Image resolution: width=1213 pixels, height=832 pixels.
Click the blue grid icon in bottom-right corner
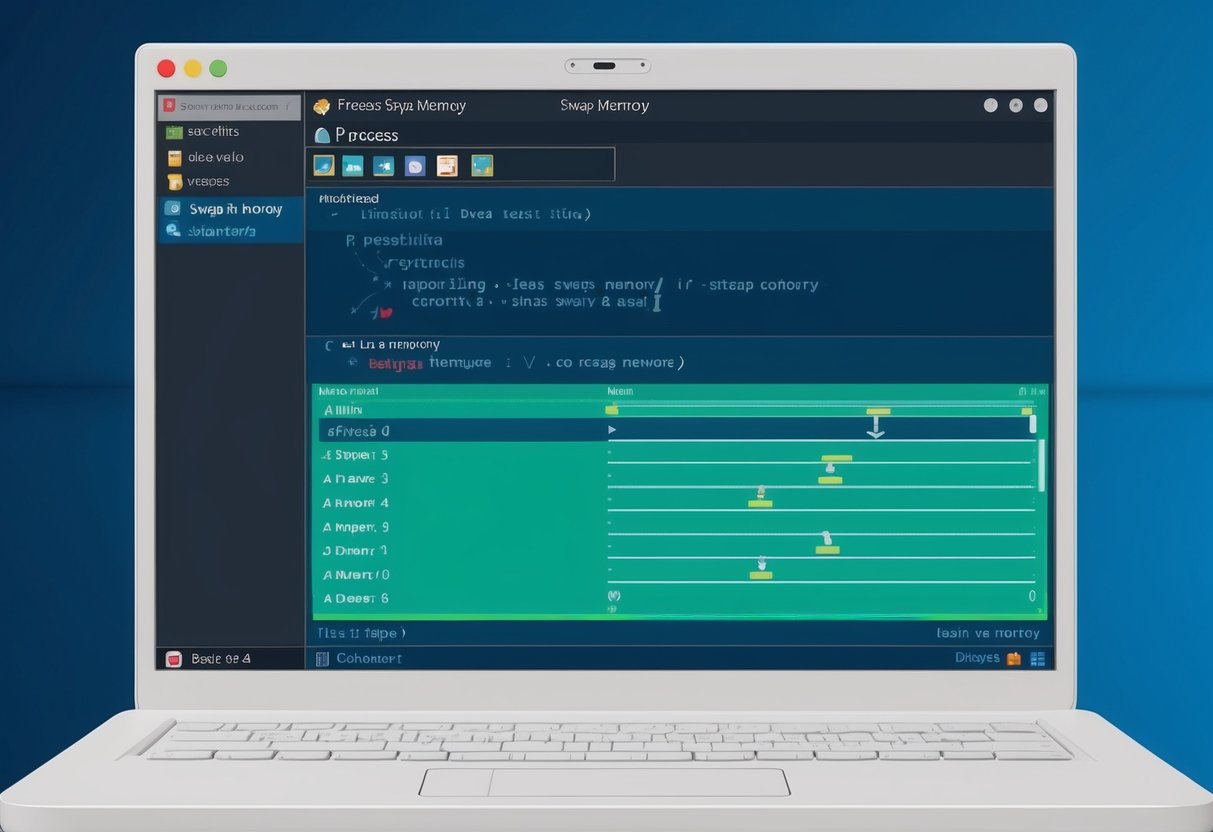(1037, 658)
